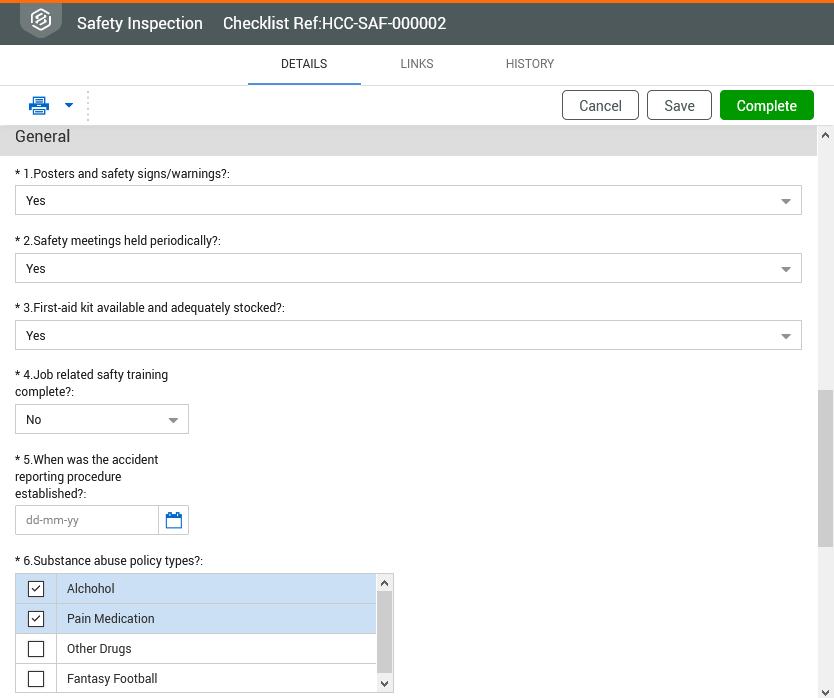Open the HISTORY tab
This screenshot has height=698, width=834.
point(530,64)
